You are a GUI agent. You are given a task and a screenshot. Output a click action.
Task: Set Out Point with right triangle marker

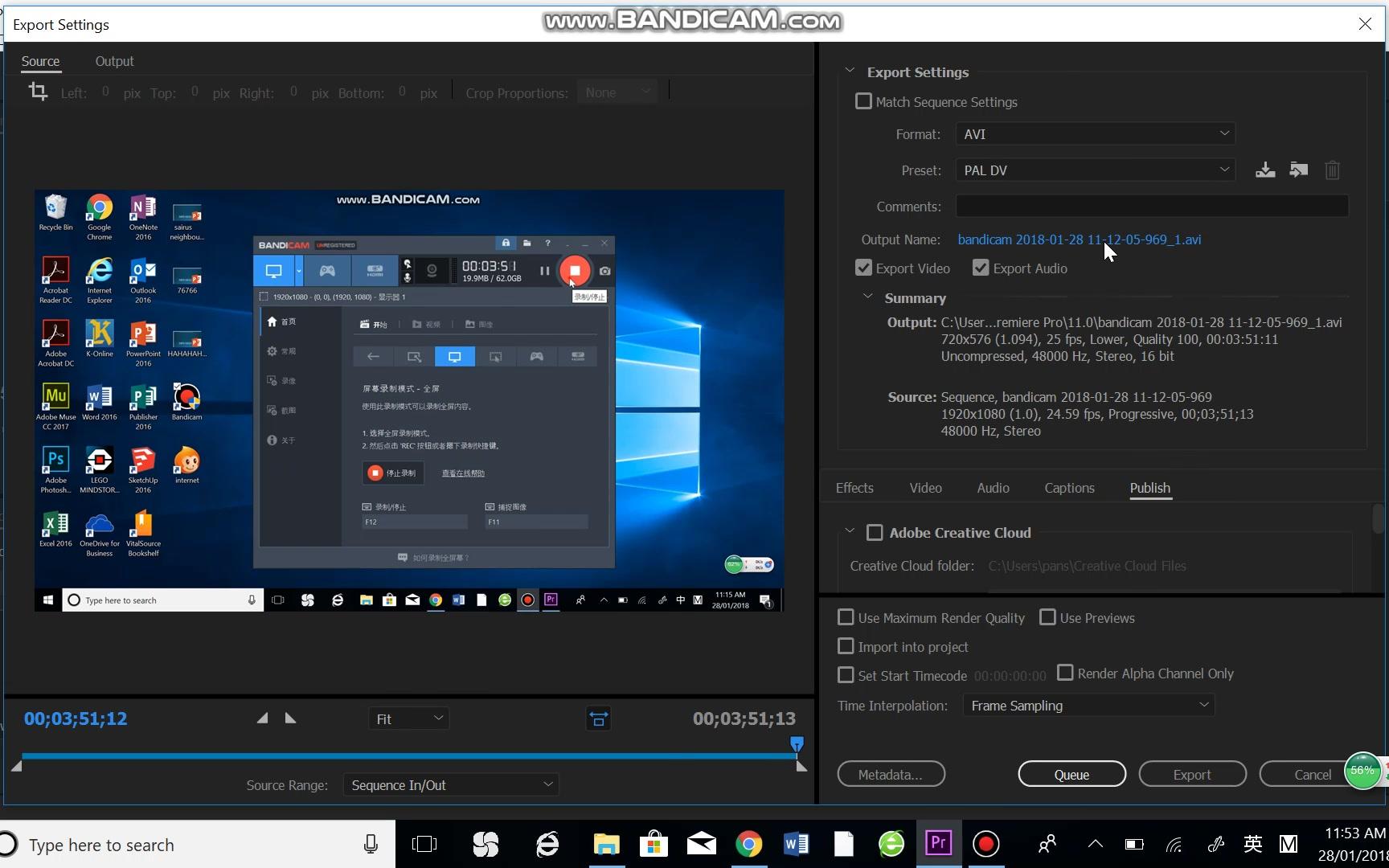point(290,719)
